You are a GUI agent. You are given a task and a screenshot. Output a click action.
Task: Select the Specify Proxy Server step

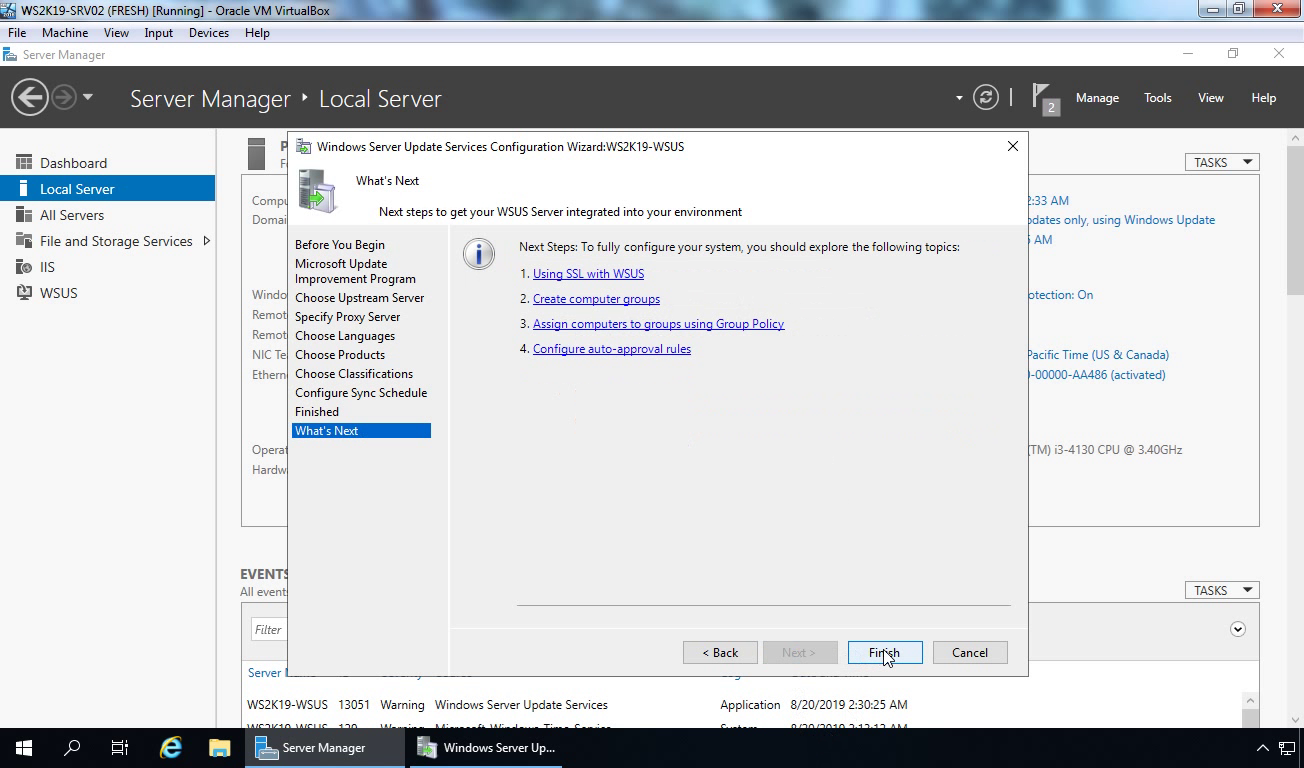click(347, 317)
